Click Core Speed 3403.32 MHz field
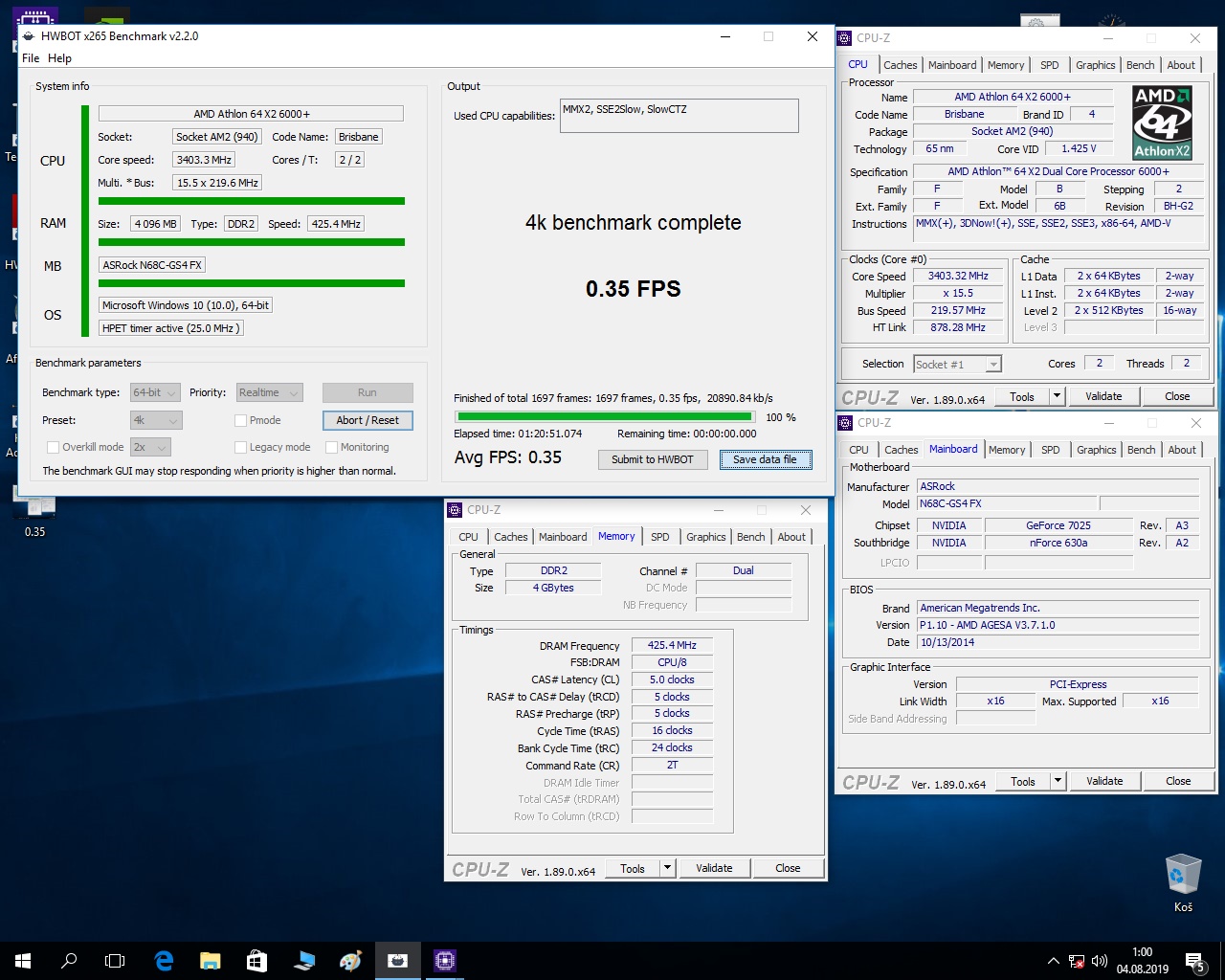The image size is (1225, 980). click(958, 276)
